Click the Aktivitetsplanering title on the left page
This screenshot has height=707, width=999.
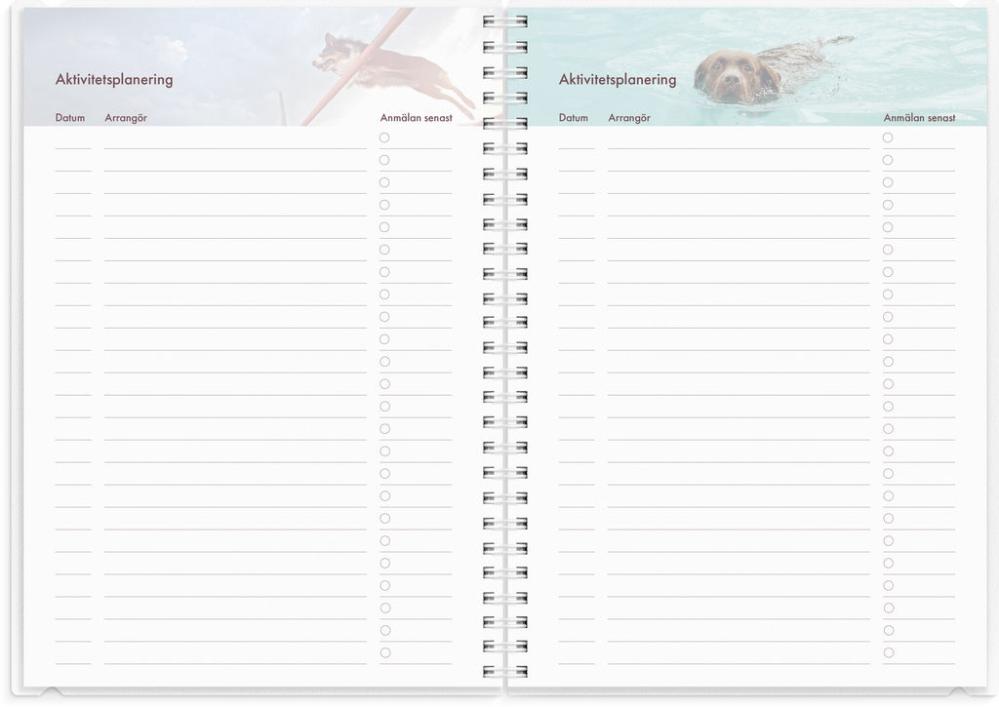click(x=114, y=80)
